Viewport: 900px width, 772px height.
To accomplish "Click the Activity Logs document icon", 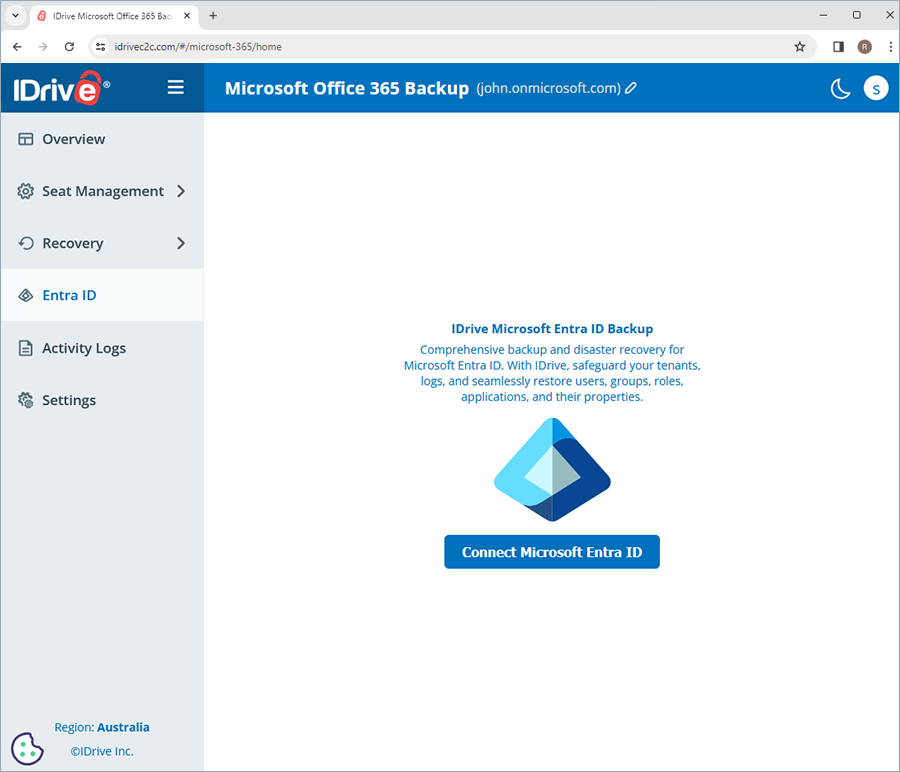I will tap(26, 348).
